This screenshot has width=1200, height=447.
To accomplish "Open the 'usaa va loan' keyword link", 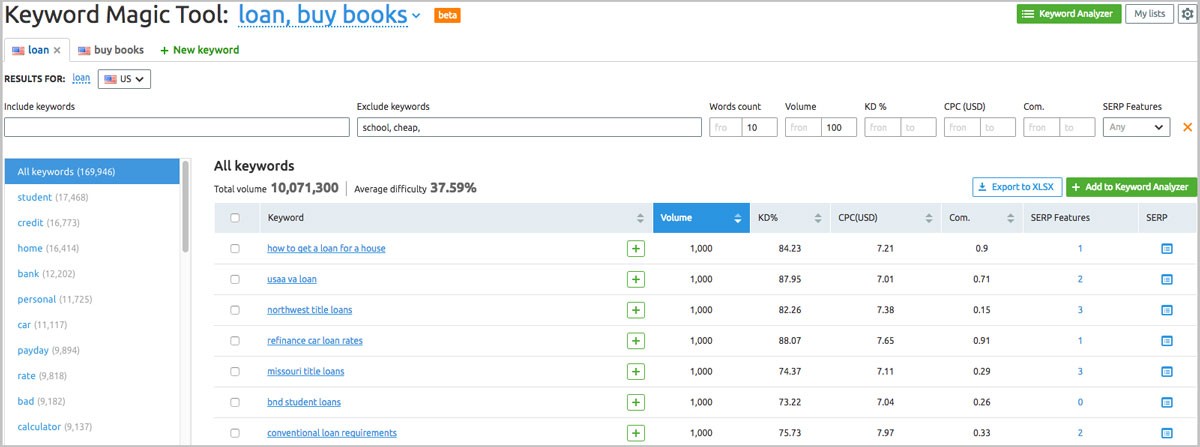I will click(291, 279).
